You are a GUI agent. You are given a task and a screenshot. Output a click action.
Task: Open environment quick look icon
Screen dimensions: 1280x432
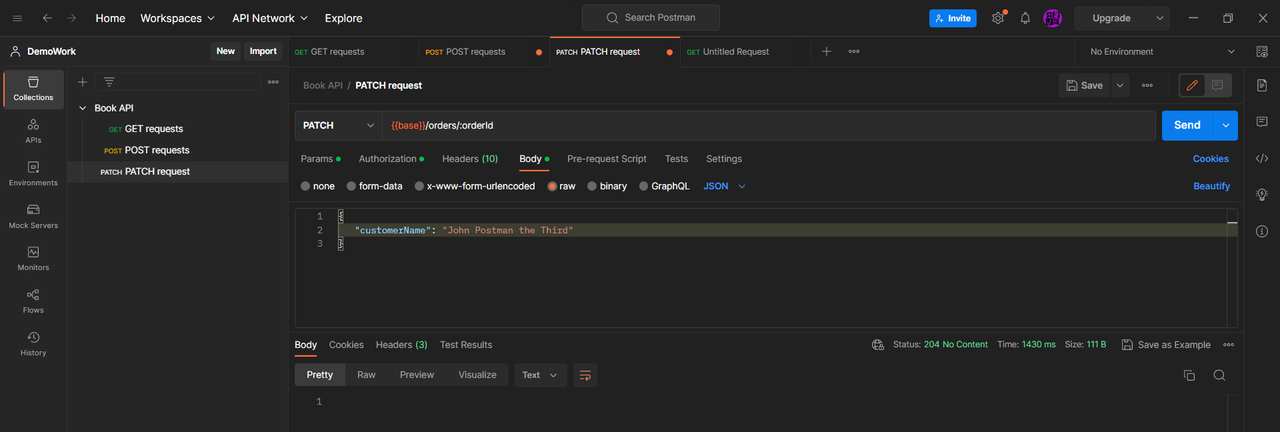coord(1262,51)
